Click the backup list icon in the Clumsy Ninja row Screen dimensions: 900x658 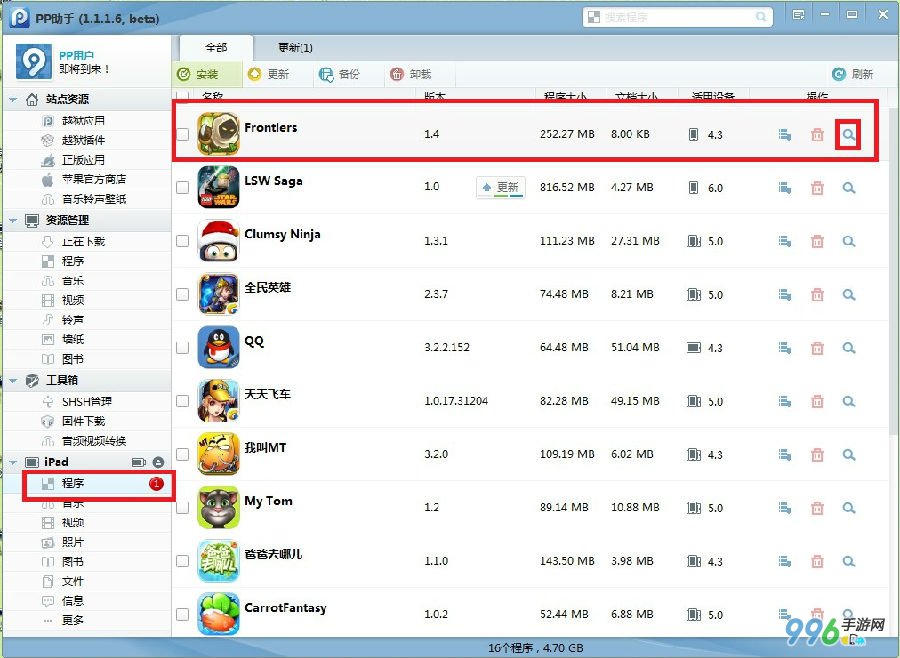pos(785,241)
